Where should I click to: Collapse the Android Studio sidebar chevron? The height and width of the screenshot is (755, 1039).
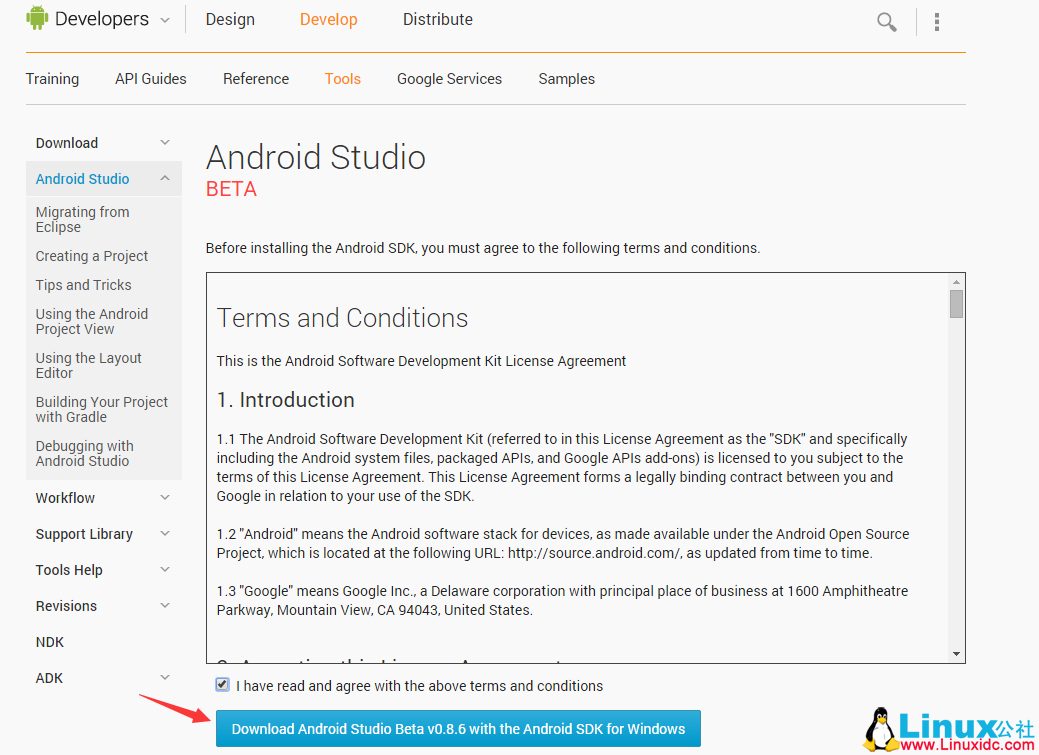click(165, 178)
